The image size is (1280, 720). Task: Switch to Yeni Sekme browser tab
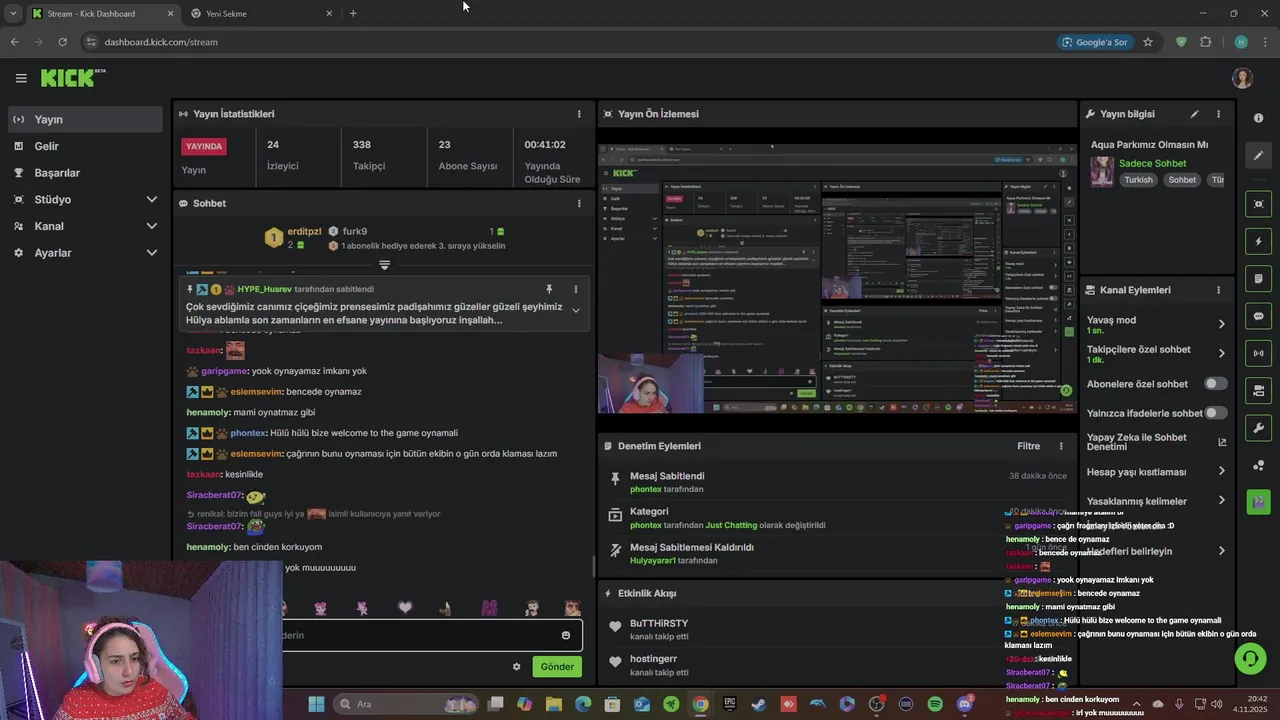click(x=260, y=13)
